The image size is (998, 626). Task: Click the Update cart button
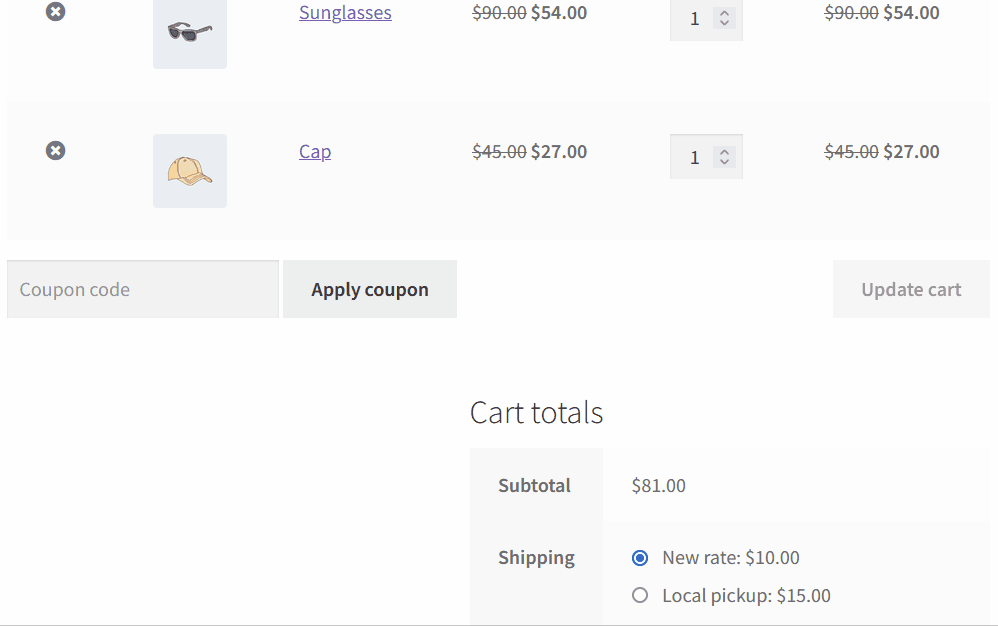[911, 289]
